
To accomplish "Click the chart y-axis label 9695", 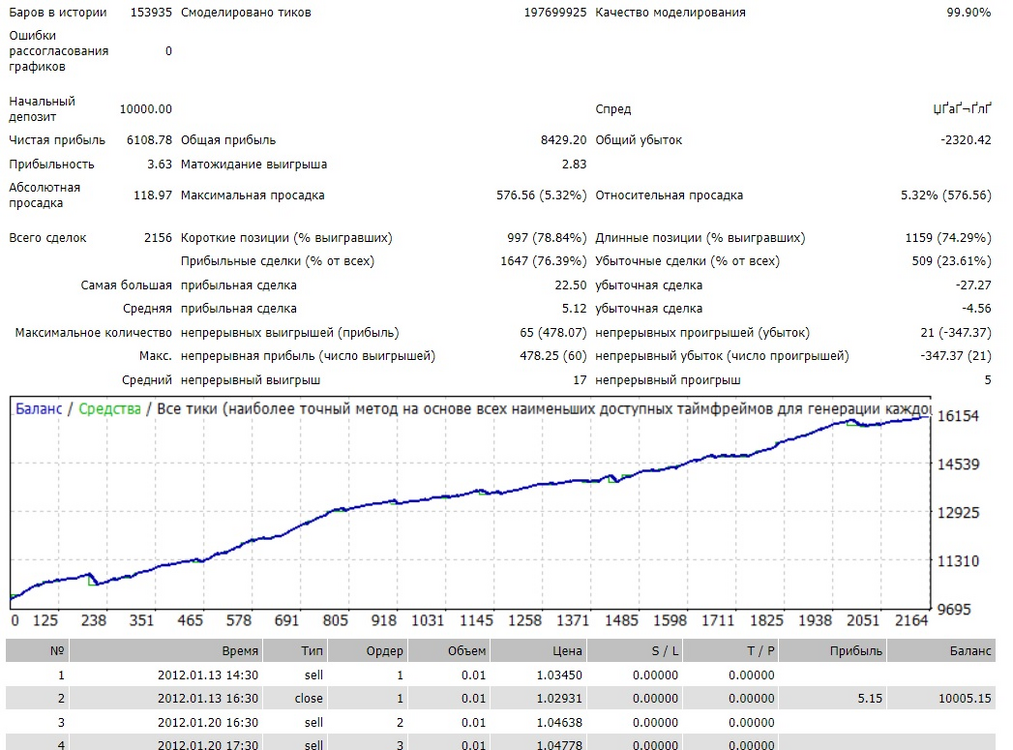I will (954, 610).
